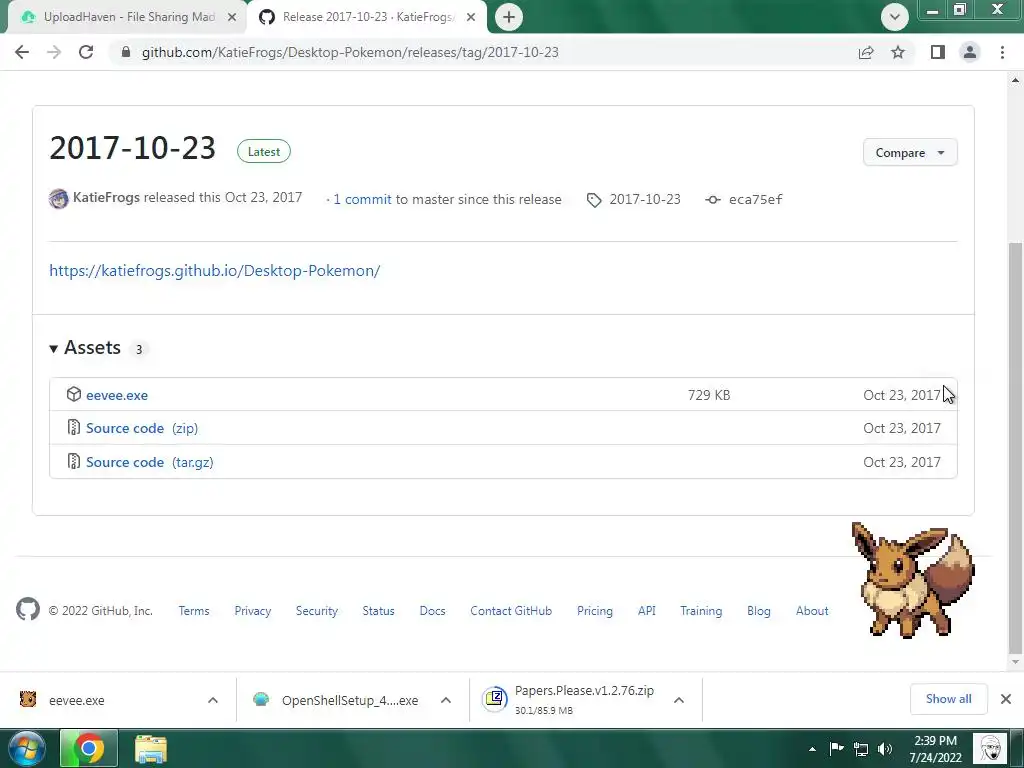Screen dimensions: 1024x768
Task: Click the volume speaker tray icon
Action: [x=885, y=749]
